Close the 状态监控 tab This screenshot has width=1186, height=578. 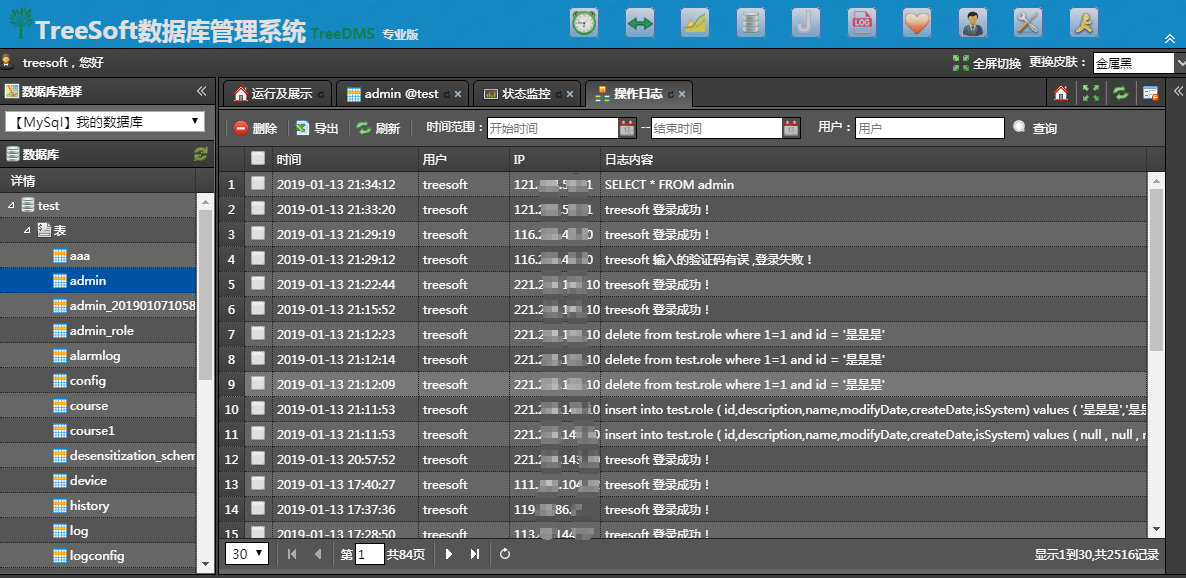point(570,95)
